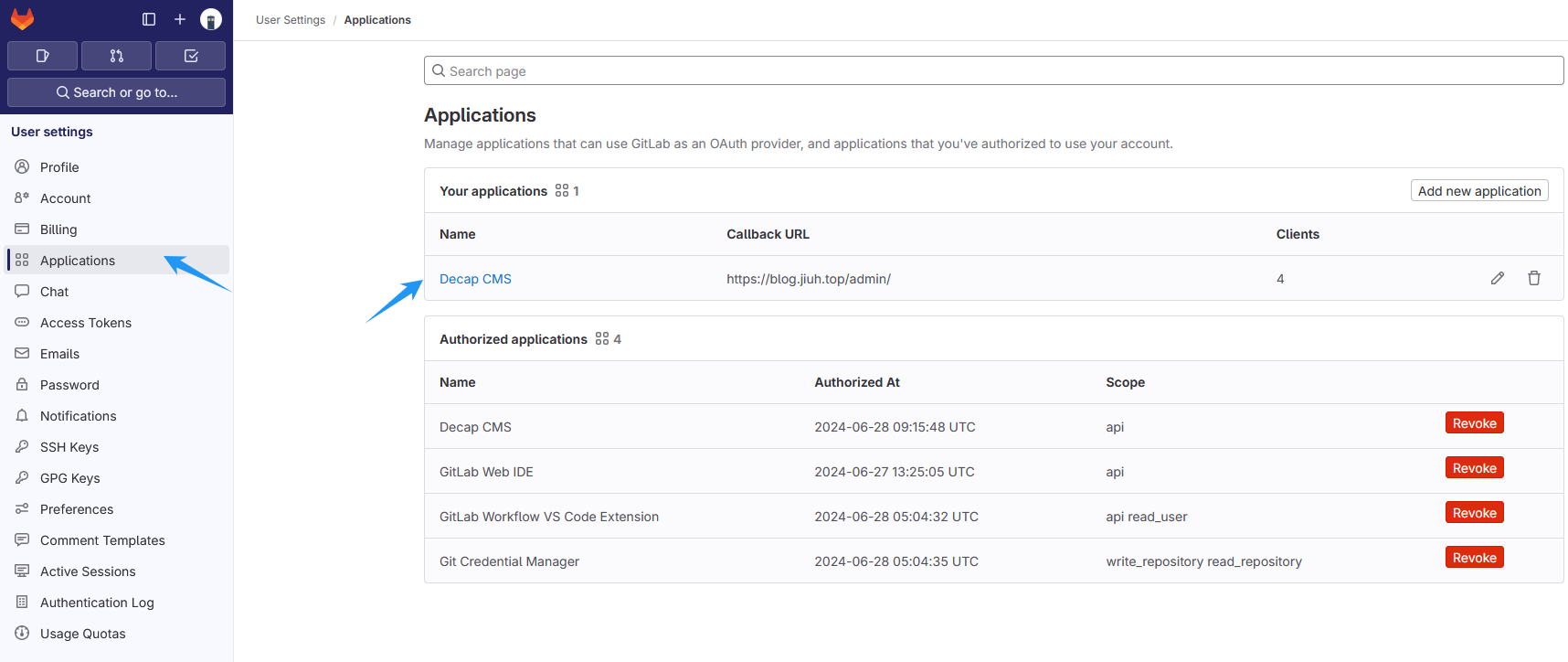This screenshot has height=662, width=1568.
Task: Go to Access Tokens settings
Action: (86, 323)
